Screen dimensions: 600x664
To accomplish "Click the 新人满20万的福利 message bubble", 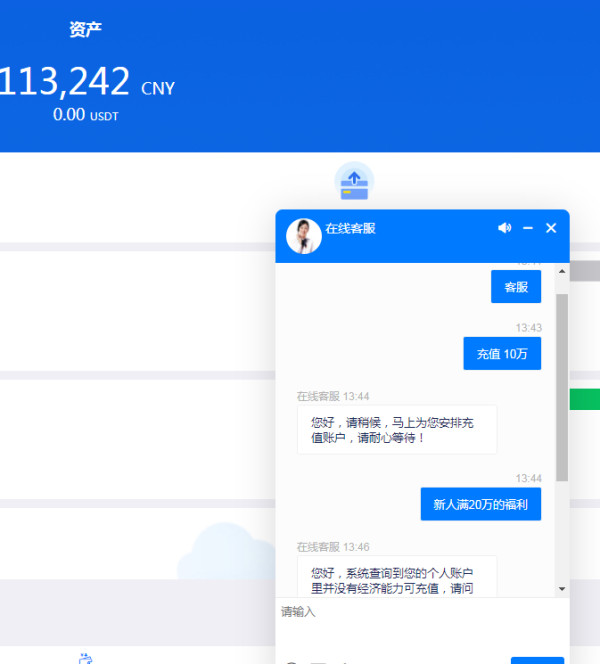I will click(481, 504).
